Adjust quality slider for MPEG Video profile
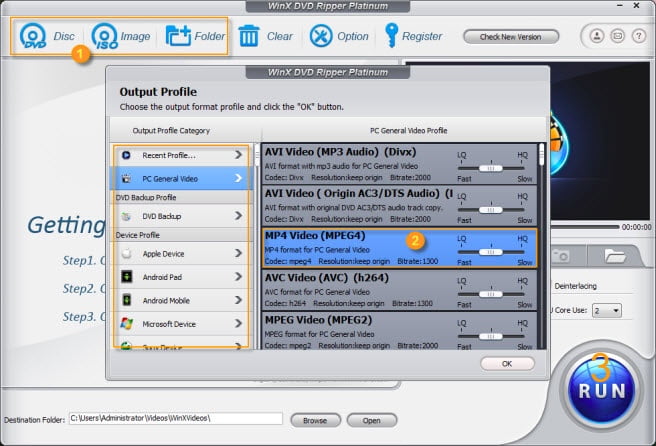This screenshot has height=446, width=656. pyautogui.click(x=491, y=336)
